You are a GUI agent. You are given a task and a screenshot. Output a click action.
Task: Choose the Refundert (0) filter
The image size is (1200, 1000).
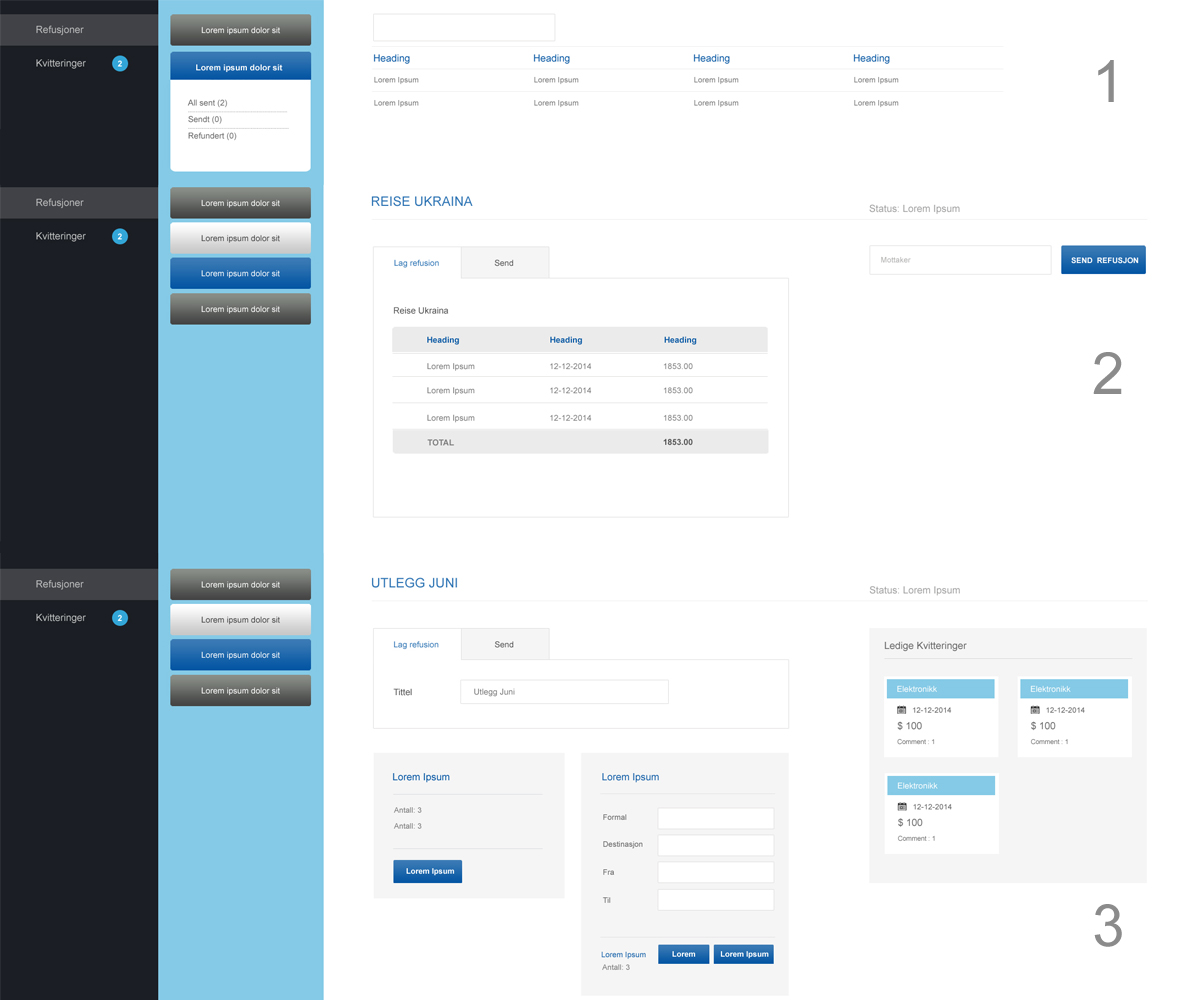pyautogui.click(x=212, y=135)
